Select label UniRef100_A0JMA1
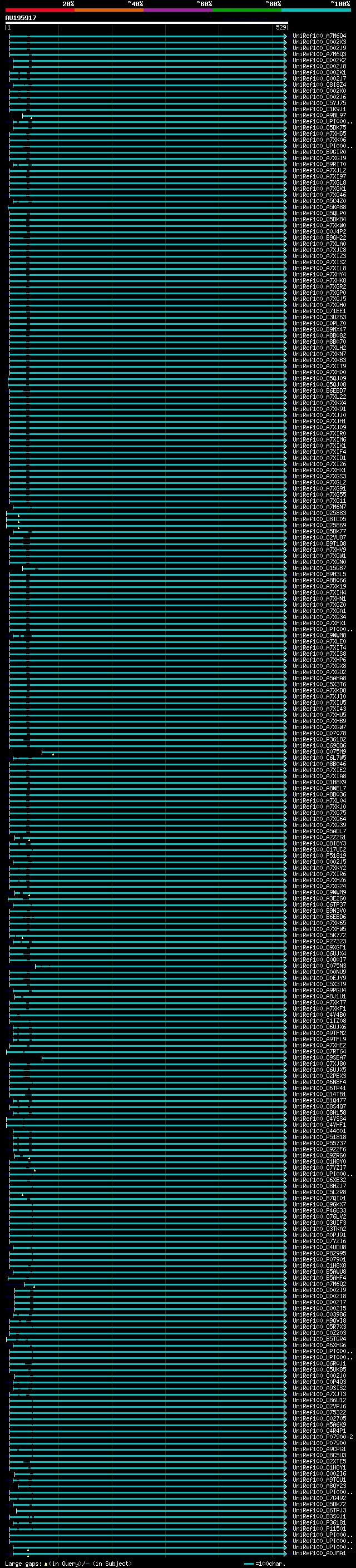Image resolution: width=356 pixels, height=1568 pixels. point(319,1553)
